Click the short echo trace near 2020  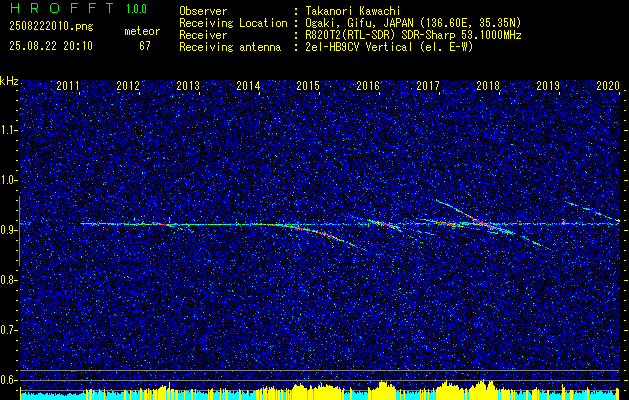pyautogui.click(x=592, y=209)
